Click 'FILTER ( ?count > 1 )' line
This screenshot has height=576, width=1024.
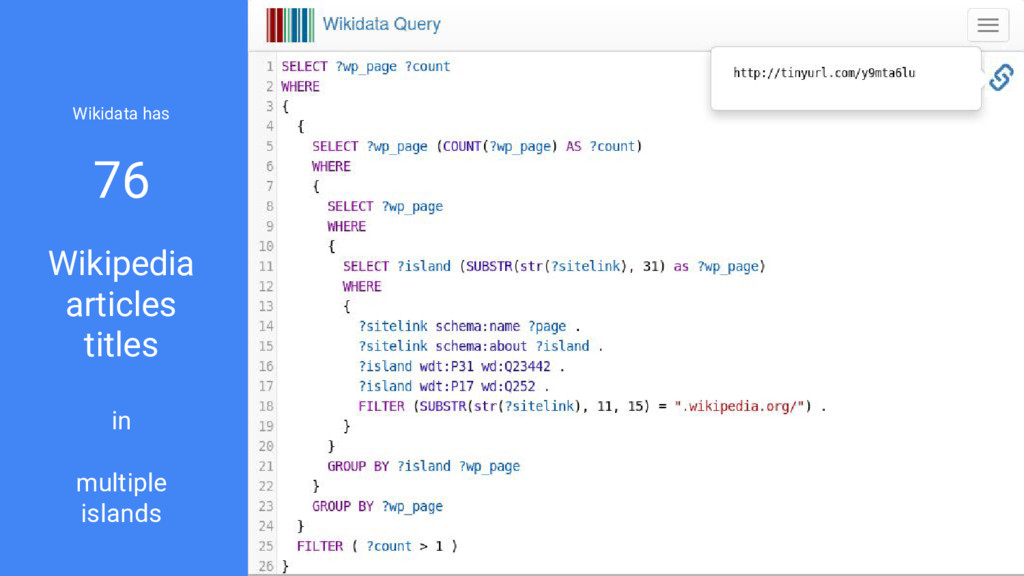point(377,546)
